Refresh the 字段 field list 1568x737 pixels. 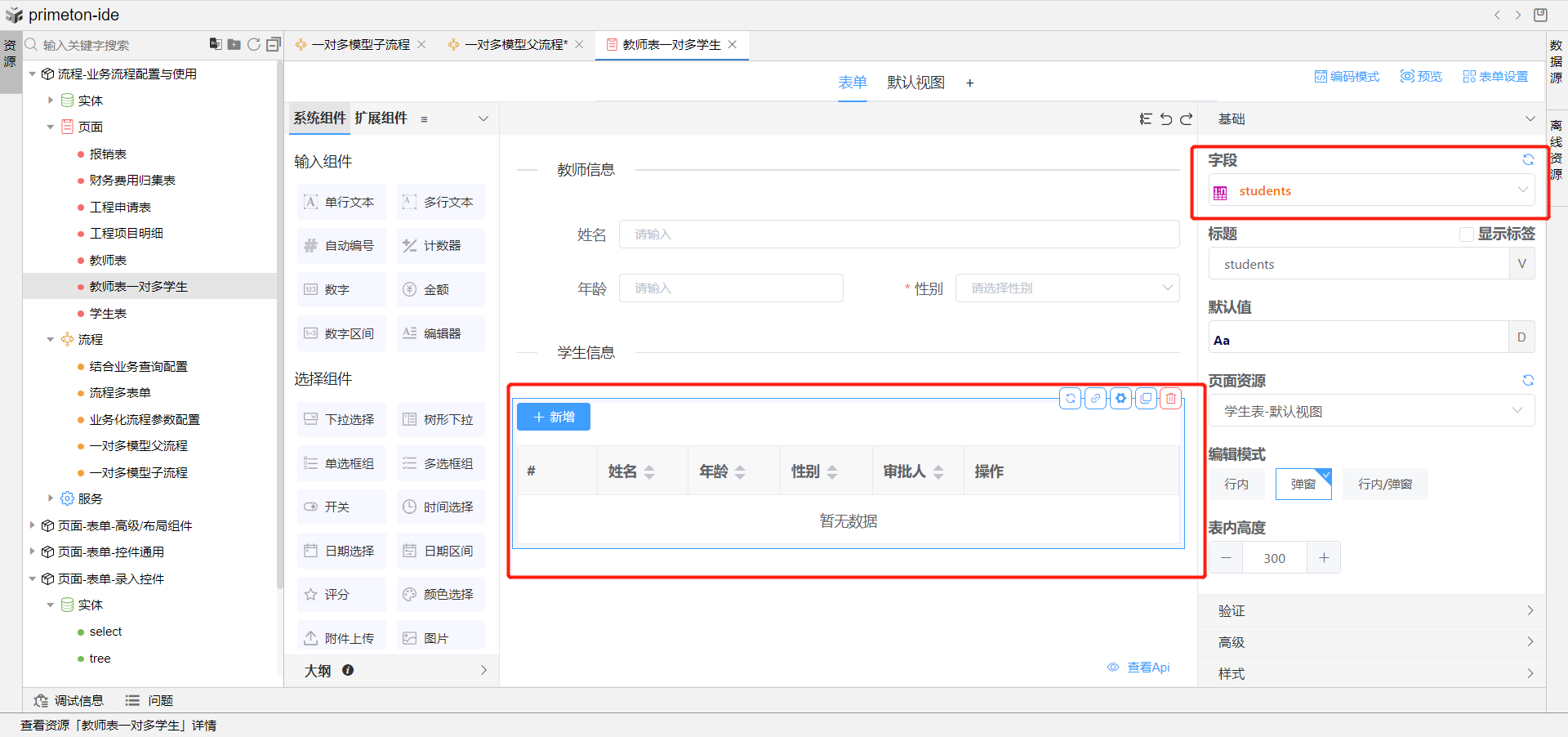tap(1528, 160)
